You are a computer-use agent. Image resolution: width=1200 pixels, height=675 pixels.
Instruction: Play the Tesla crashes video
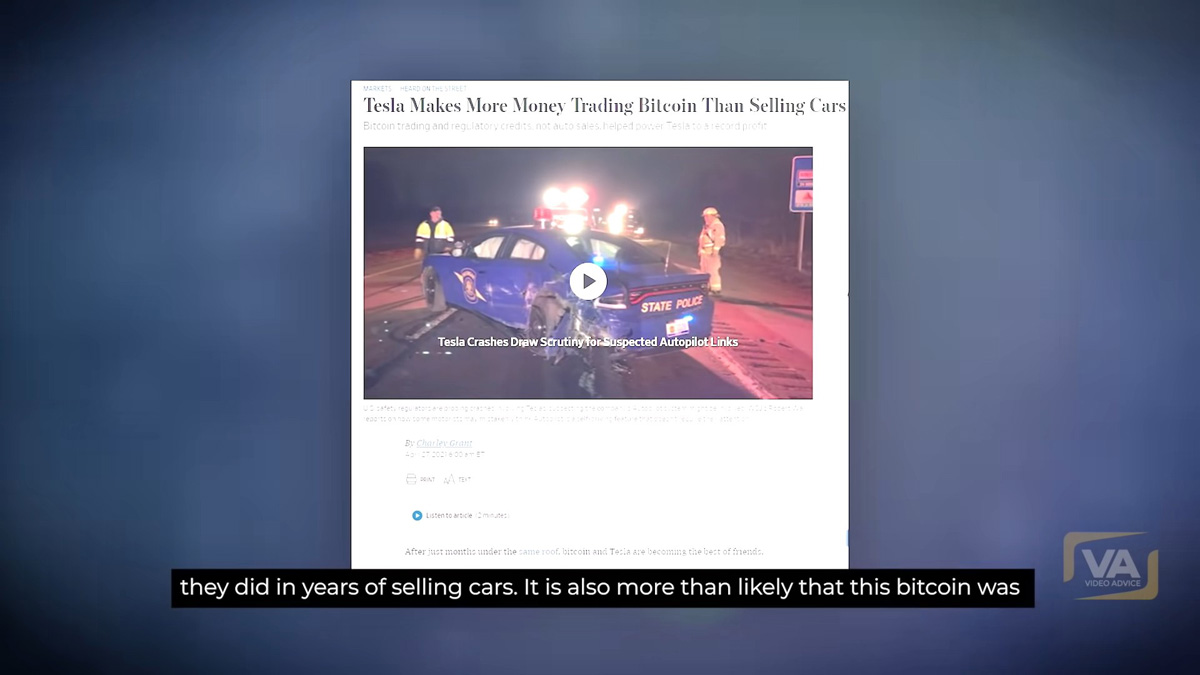(x=588, y=282)
